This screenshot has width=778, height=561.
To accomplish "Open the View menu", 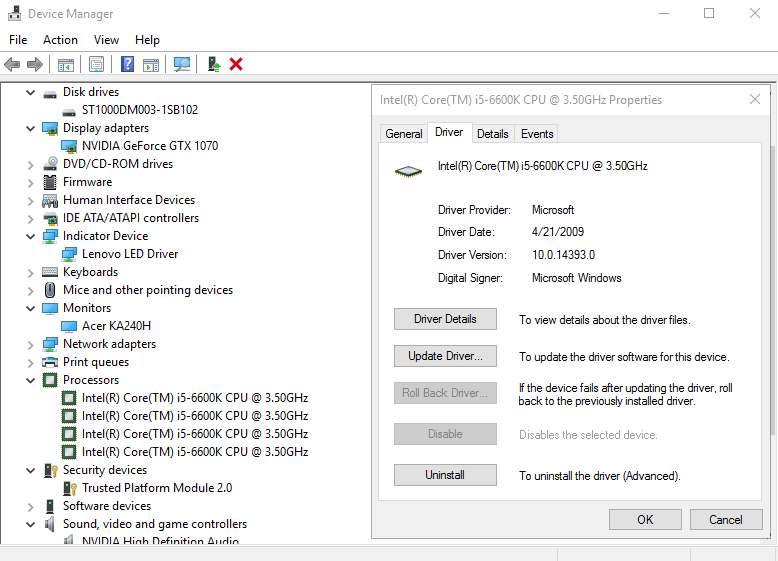I will 106,40.
